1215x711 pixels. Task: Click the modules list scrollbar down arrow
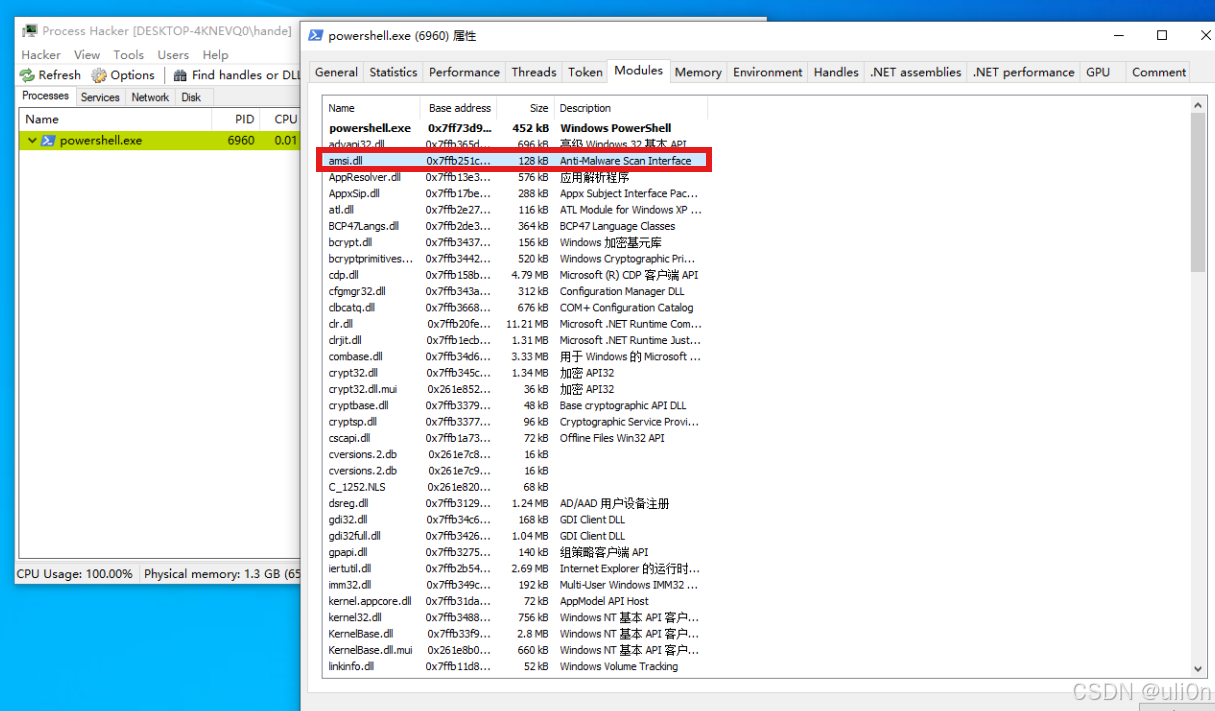(x=1199, y=669)
